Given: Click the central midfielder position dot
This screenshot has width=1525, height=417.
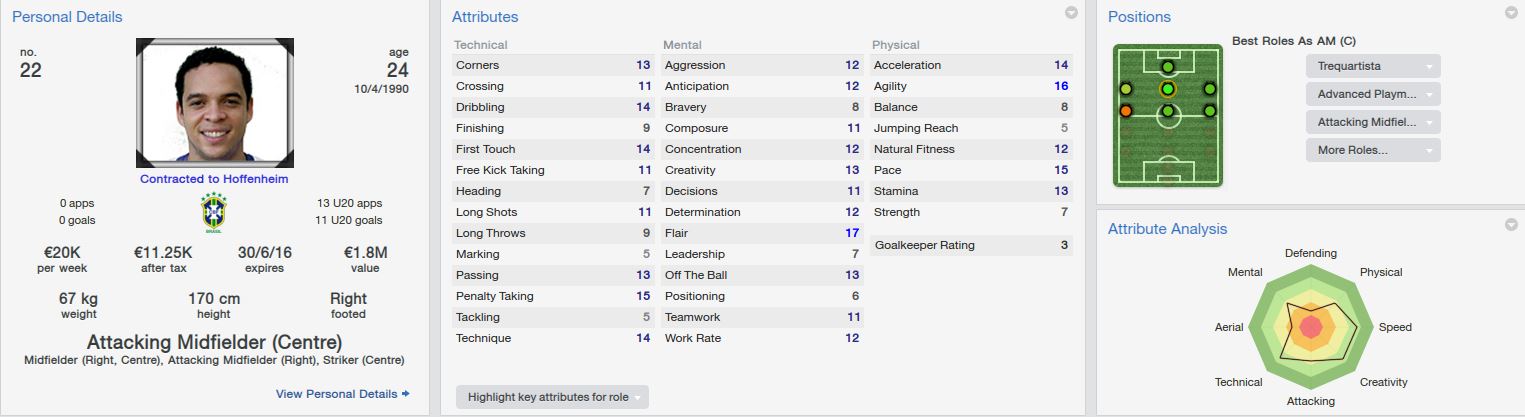Looking at the screenshot, I should click(x=1168, y=111).
